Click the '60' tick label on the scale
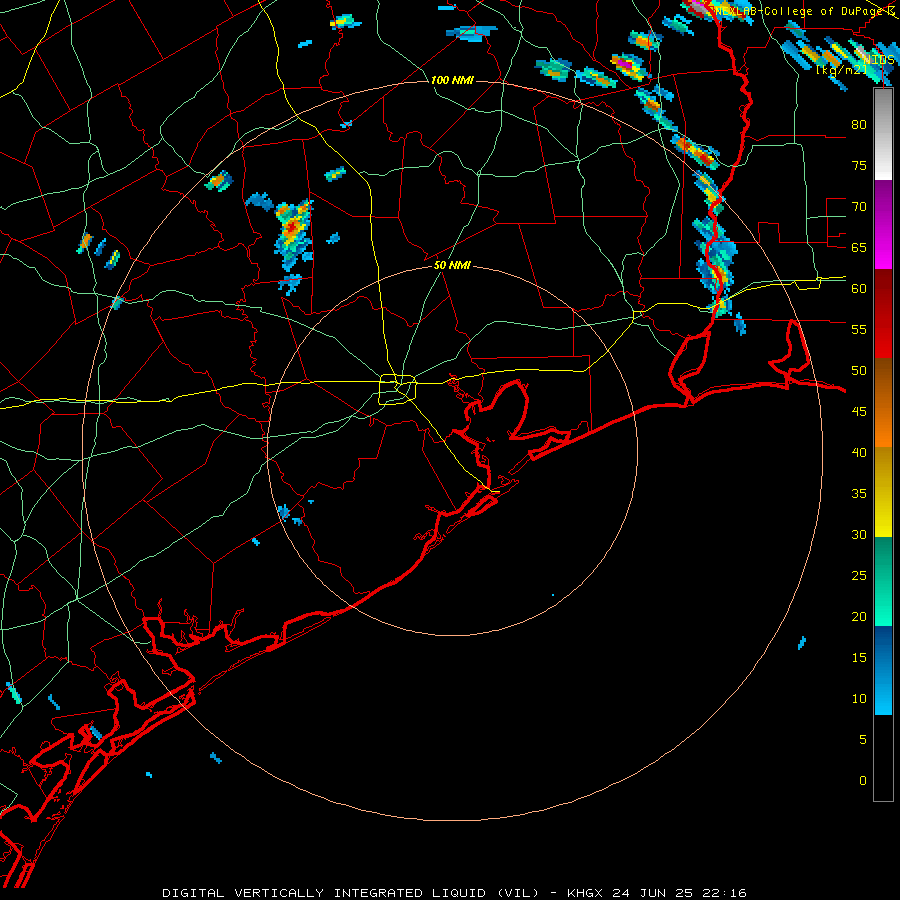Image resolution: width=900 pixels, height=900 pixels. click(x=859, y=289)
